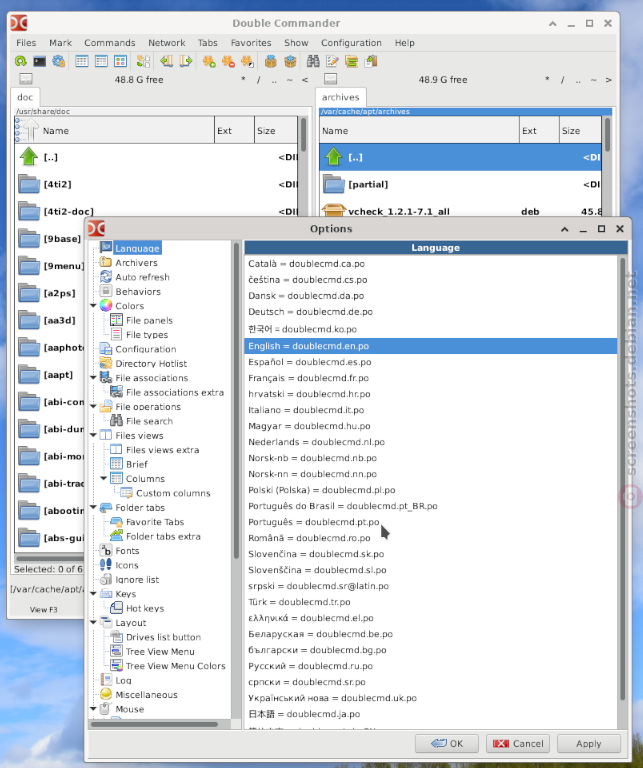Collapse the Folder tabs tree node
The image size is (643, 768).
pyautogui.click(x=94, y=507)
